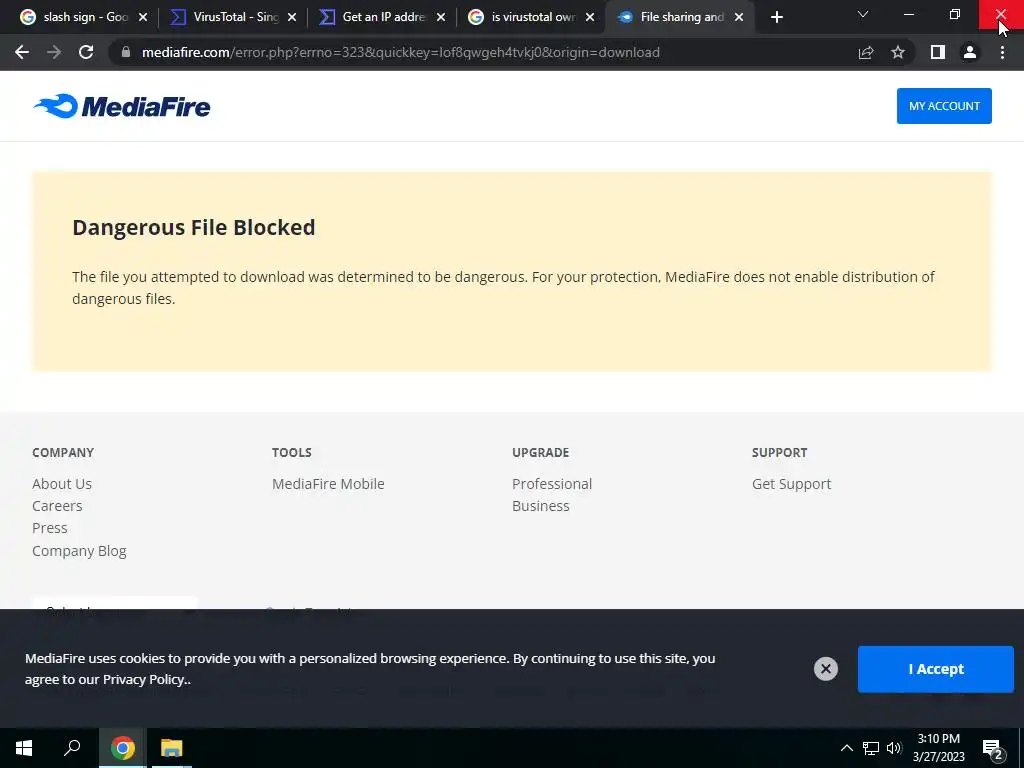Open File Explorer from taskbar
Image resolution: width=1024 pixels, height=768 pixels.
click(172, 748)
